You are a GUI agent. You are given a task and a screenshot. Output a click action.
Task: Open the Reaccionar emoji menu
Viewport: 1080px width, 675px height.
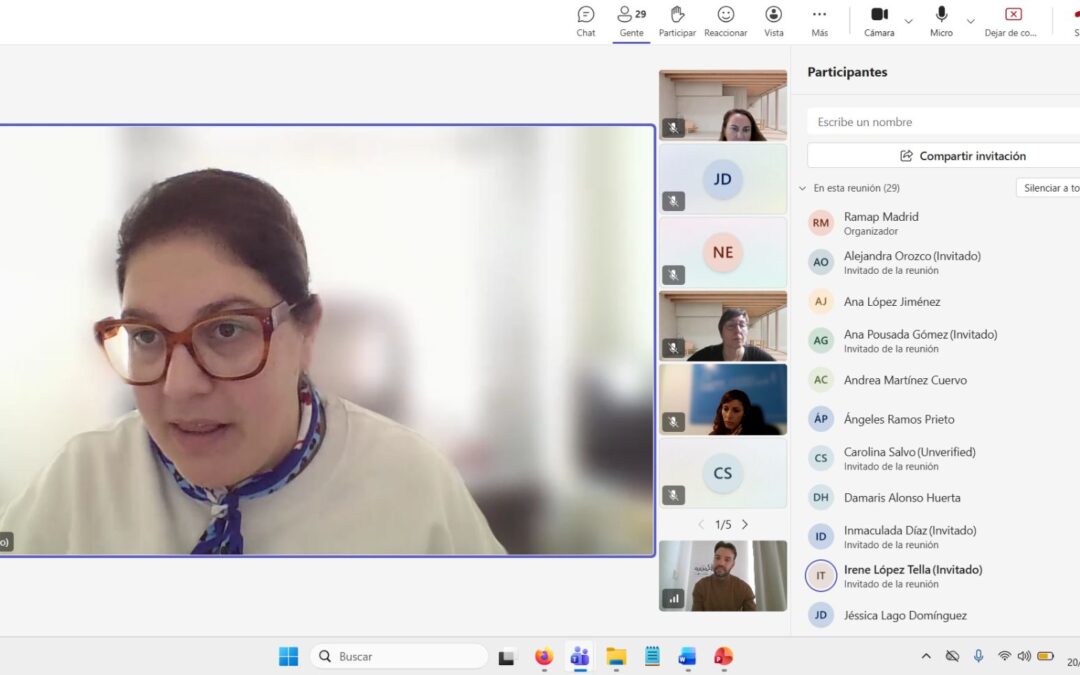point(725,21)
